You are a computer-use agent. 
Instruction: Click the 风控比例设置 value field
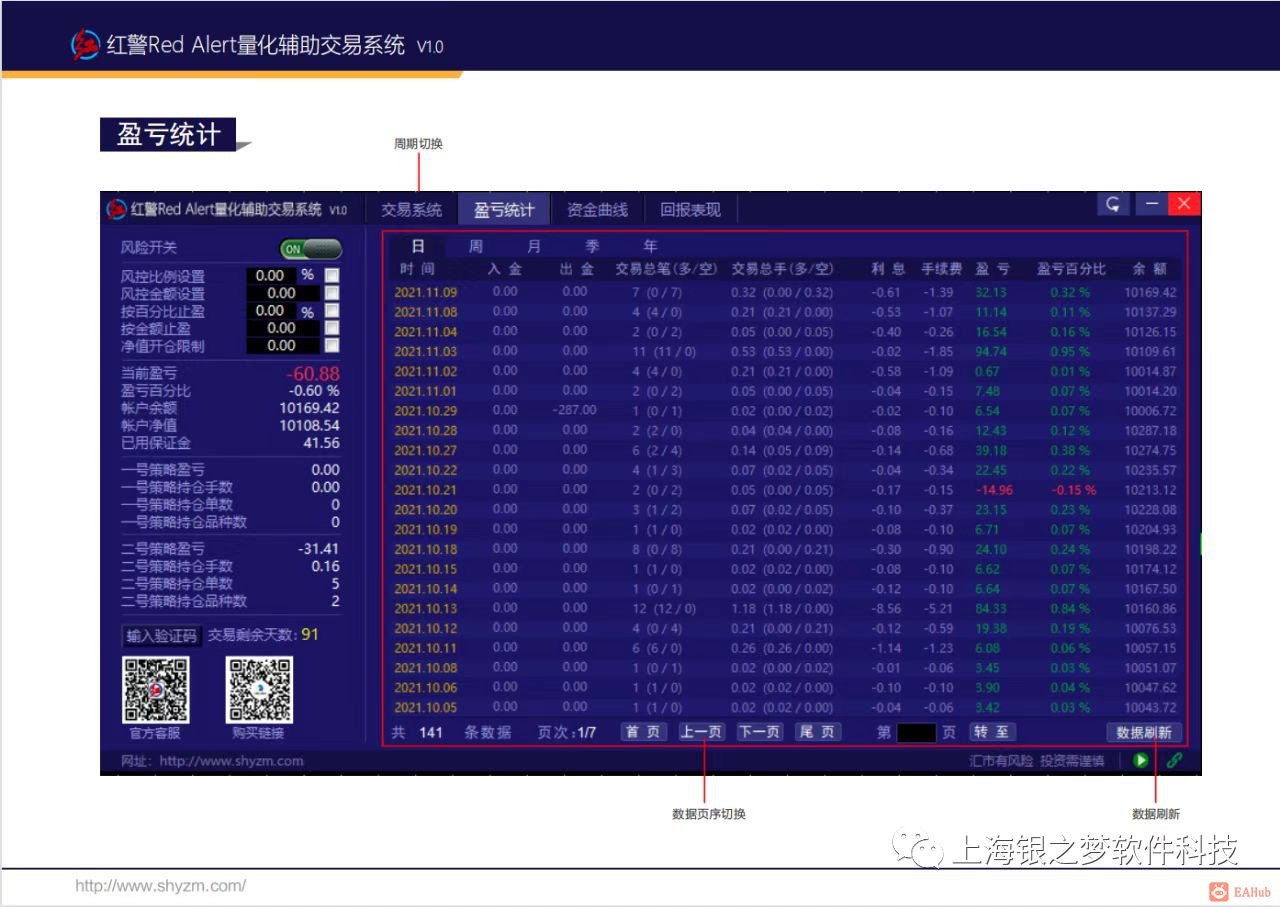pos(270,275)
